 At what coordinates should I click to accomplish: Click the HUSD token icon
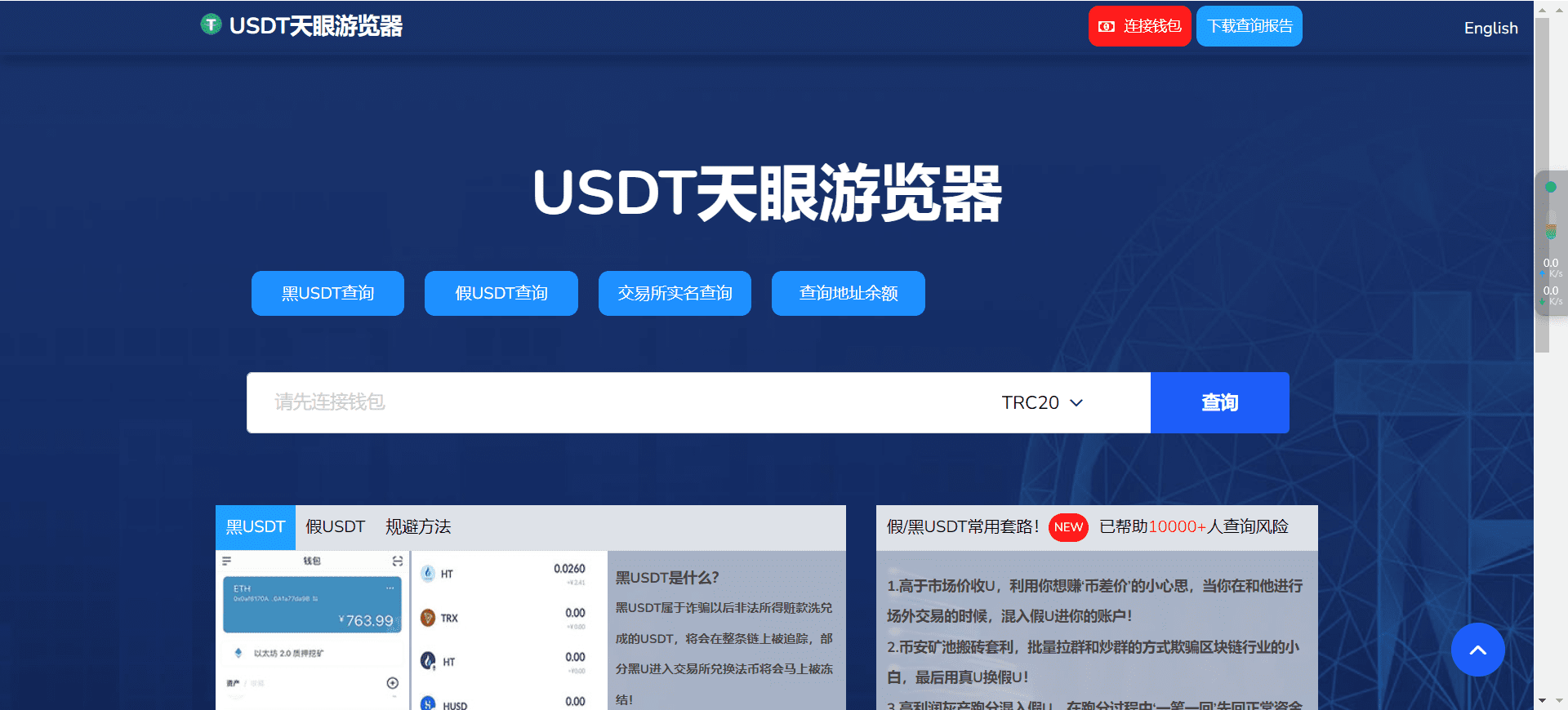pyautogui.click(x=428, y=703)
